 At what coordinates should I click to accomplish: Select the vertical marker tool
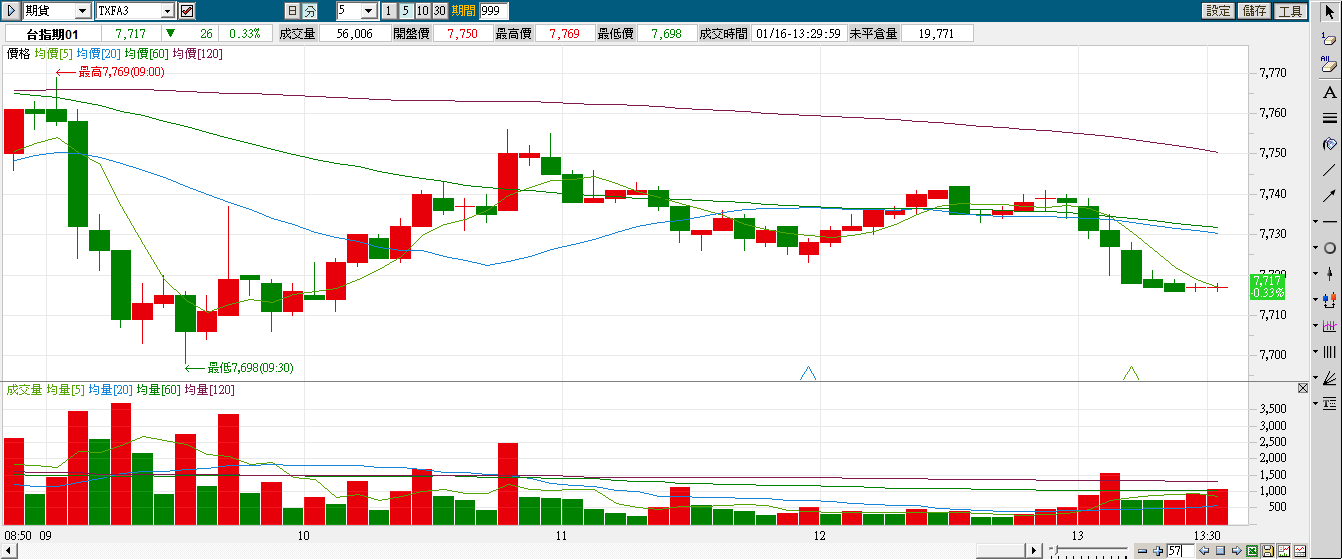(1329, 273)
